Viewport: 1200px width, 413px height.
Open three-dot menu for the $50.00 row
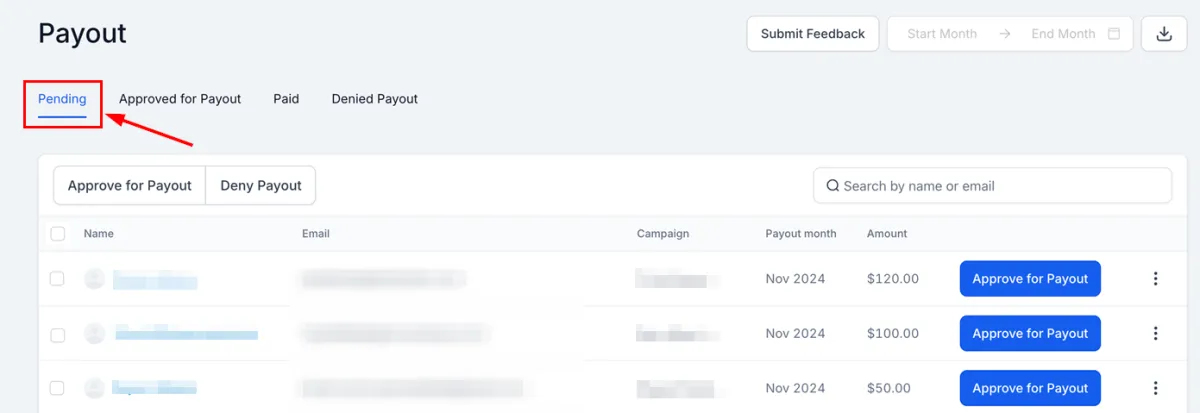[x=1155, y=388]
